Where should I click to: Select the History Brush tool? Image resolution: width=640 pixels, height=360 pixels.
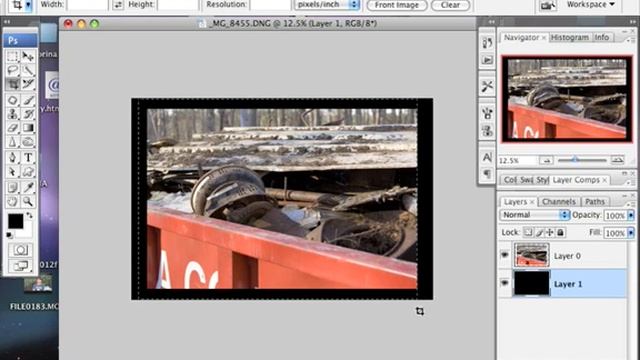coord(28,114)
